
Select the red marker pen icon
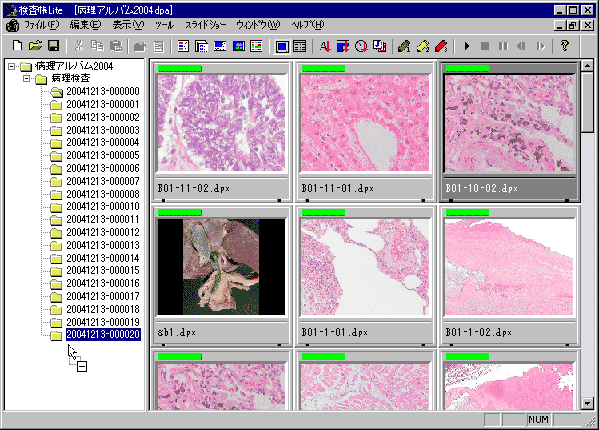tap(441, 47)
